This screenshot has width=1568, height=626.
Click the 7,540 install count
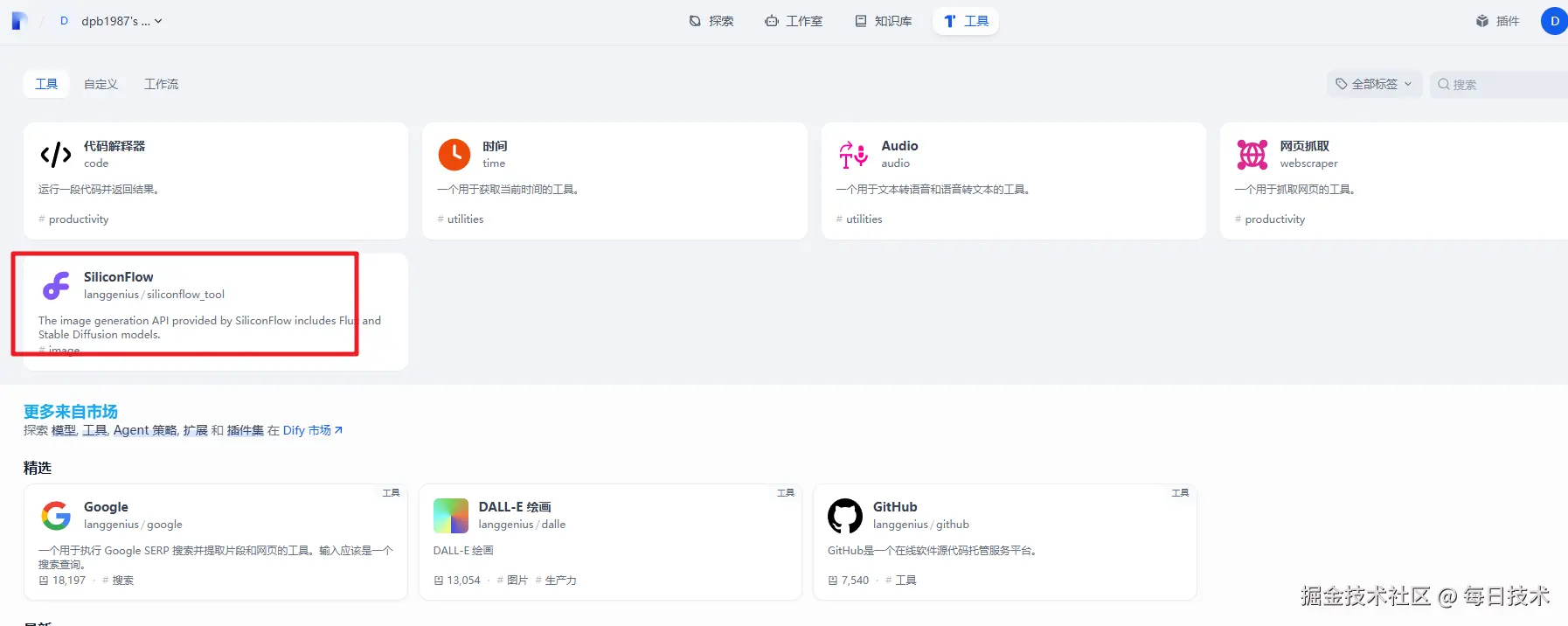coord(849,581)
